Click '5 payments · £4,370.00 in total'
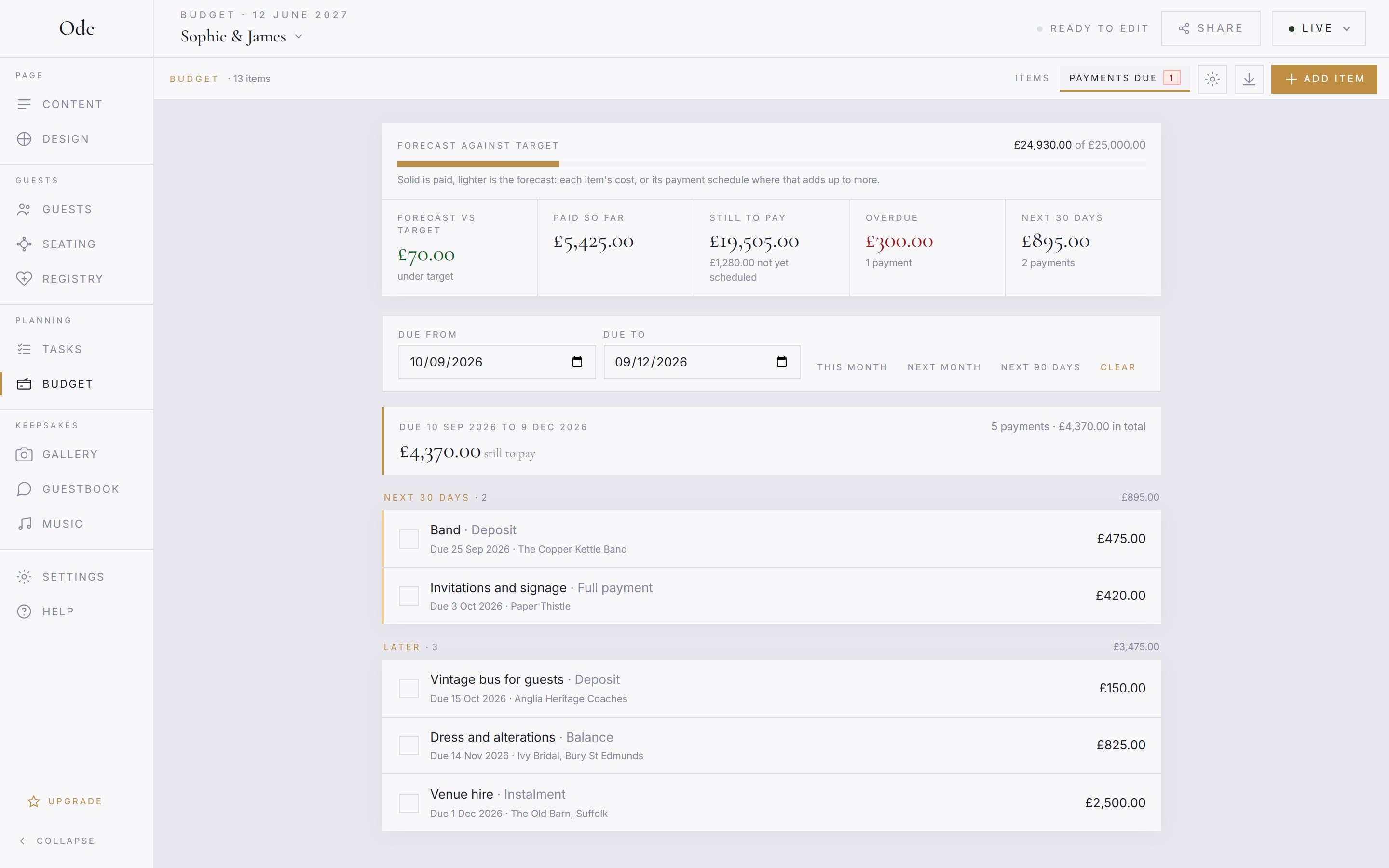This screenshot has width=1389, height=868. pos(1068,427)
